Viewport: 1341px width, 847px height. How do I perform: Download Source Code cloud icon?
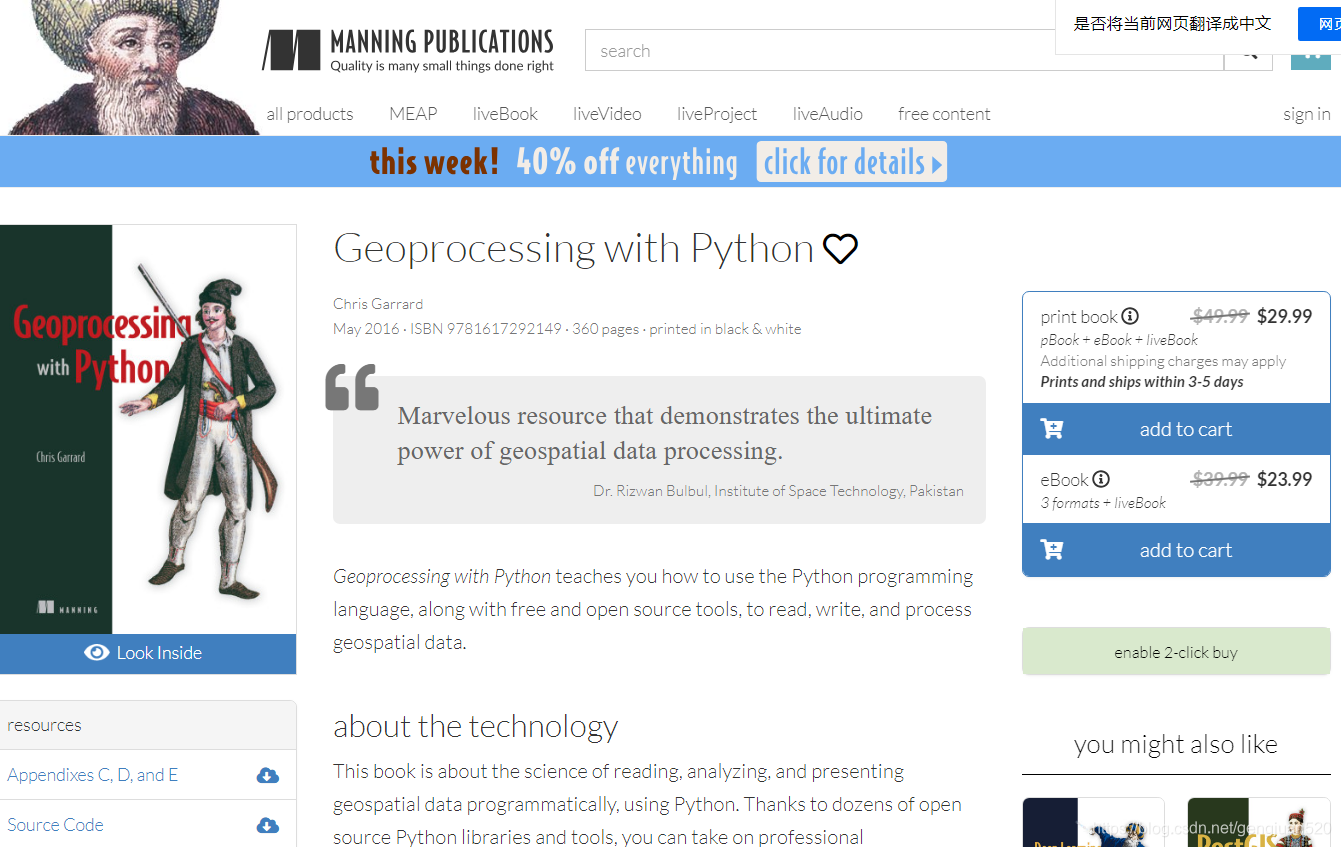coord(268,825)
